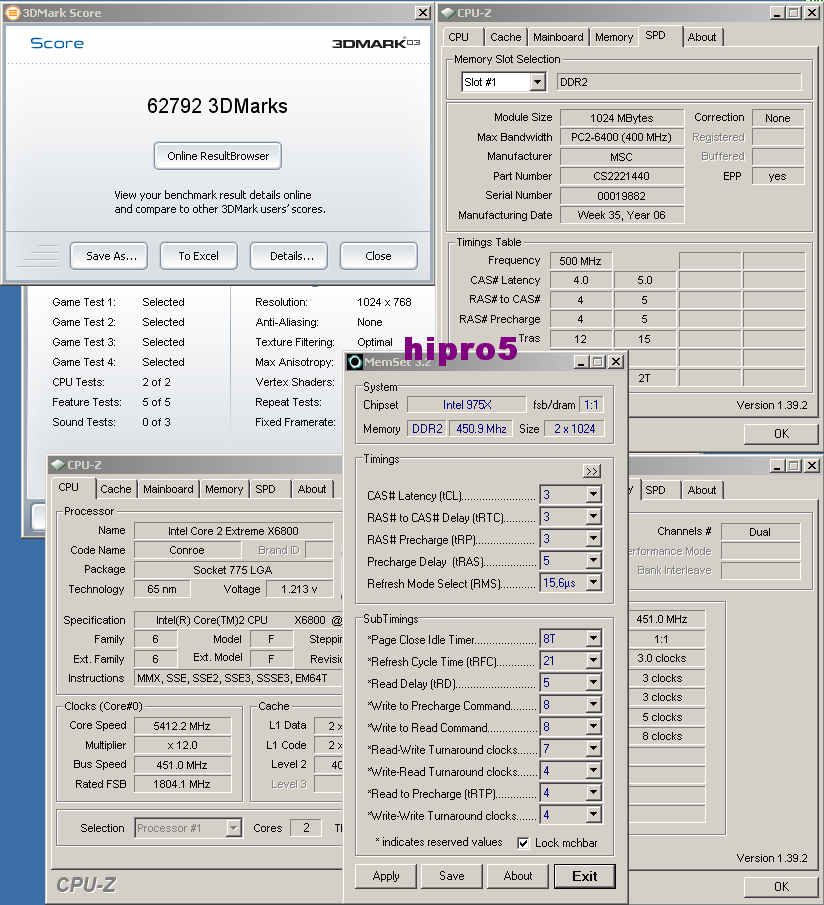
Task: Select the Memory tab in the CPU-Z processor window
Action: 224,489
